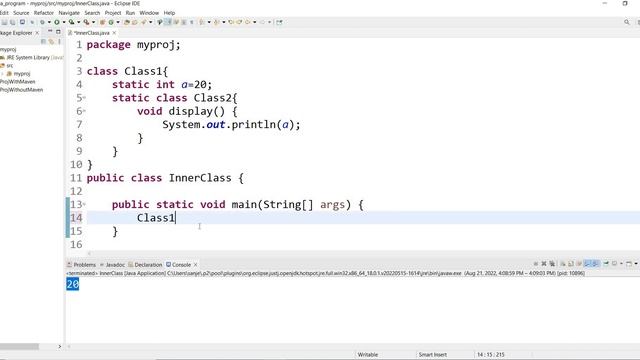Screen dimensions: 640x360
Task: Open the Source menu
Action: [x=21, y=13]
